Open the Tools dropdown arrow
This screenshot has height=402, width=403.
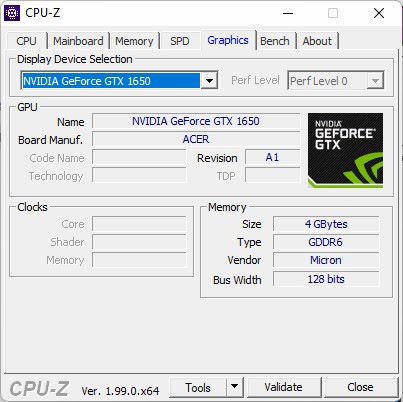click(x=235, y=387)
